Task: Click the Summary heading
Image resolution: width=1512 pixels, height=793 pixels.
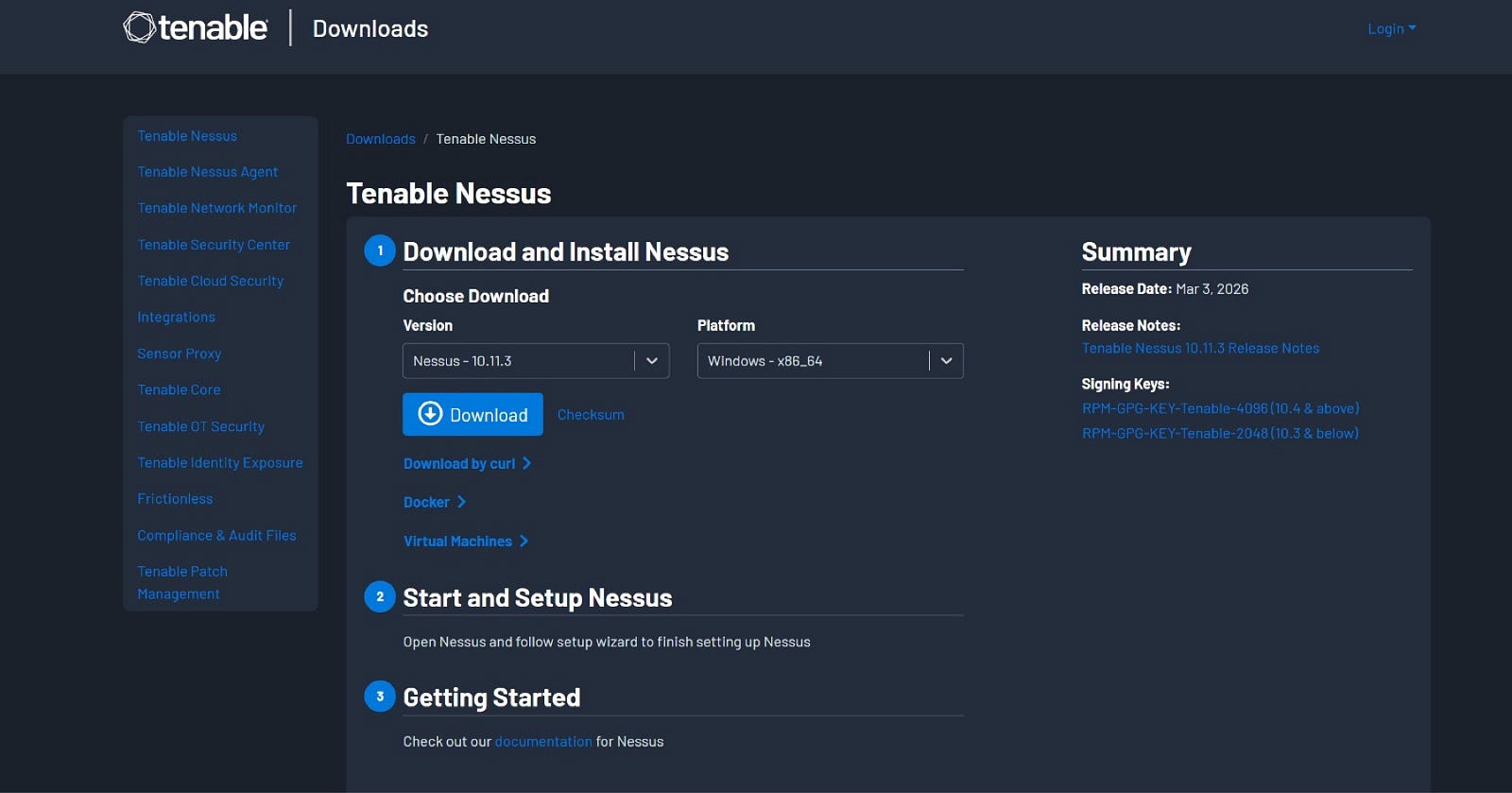Action: click(x=1136, y=252)
